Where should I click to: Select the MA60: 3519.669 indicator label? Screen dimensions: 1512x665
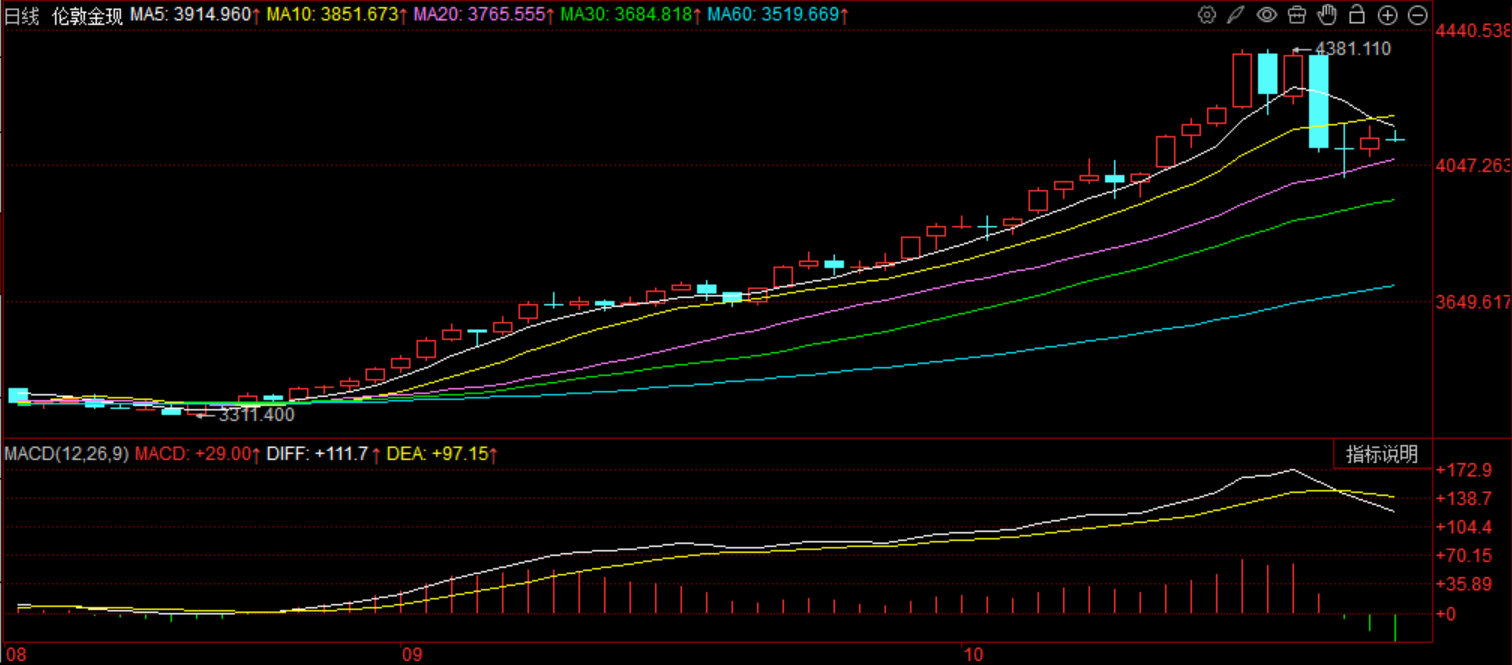[x=778, y=16]
